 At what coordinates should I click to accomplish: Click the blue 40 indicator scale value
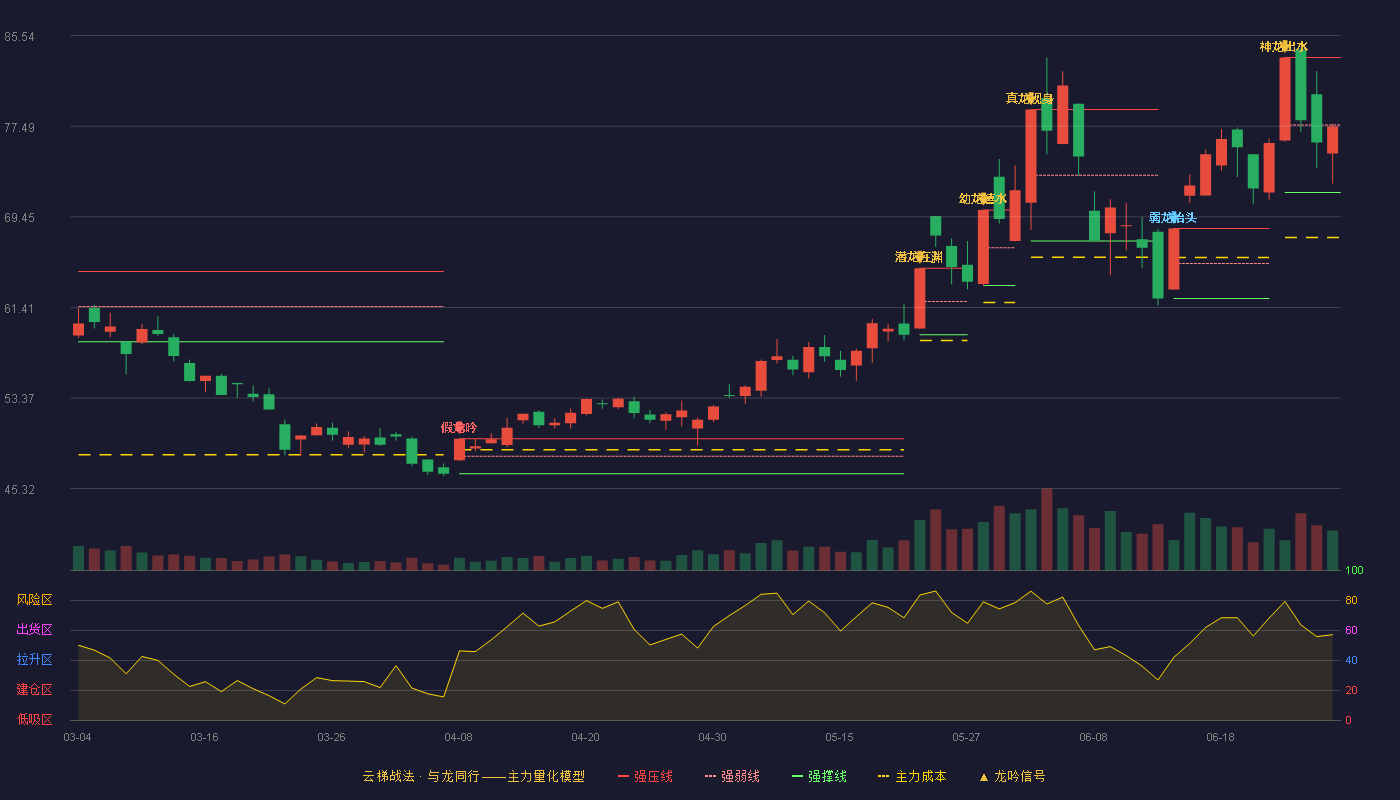1351,660
